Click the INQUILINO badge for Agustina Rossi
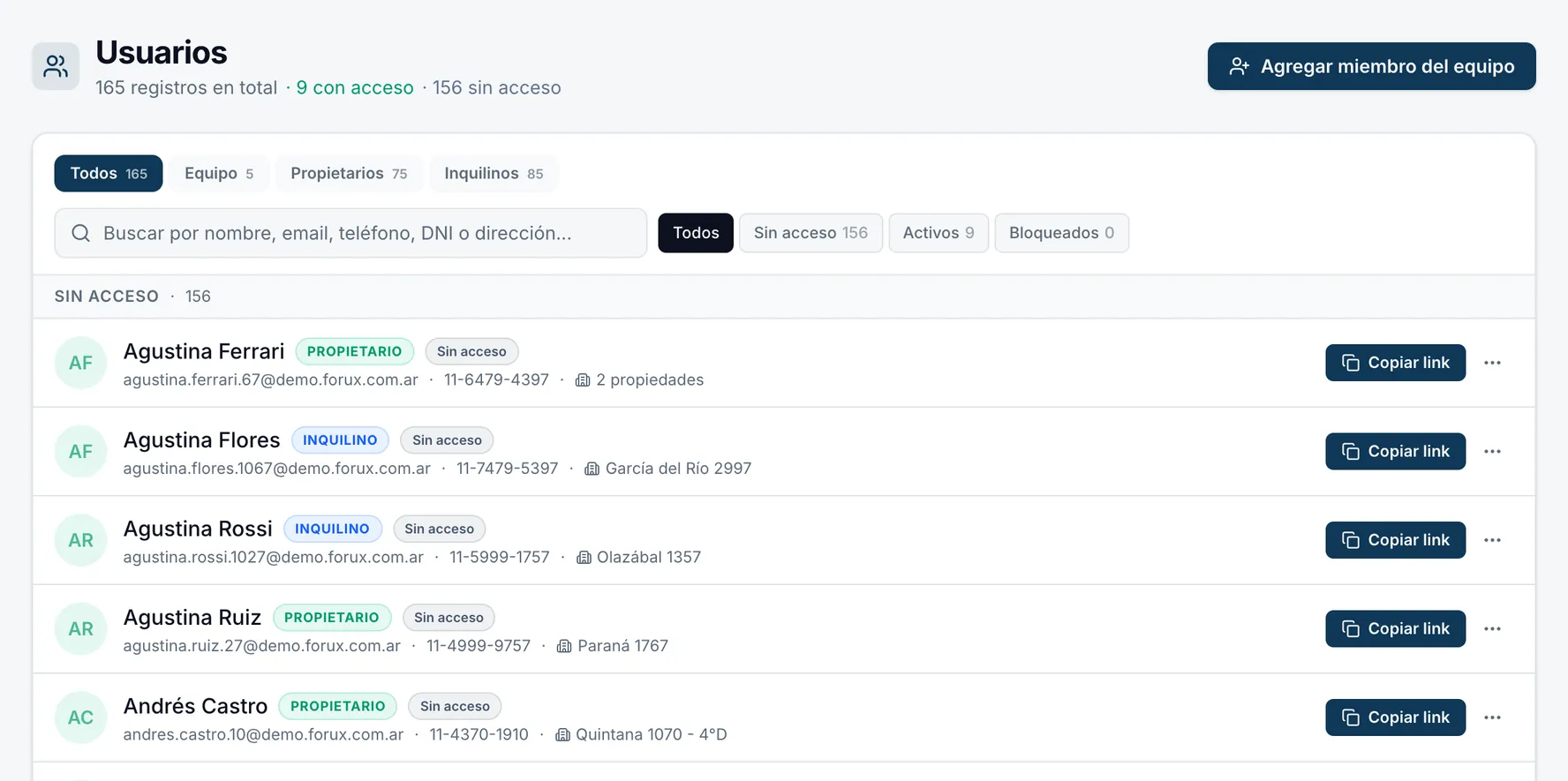Screen dimensions: 1568x781 332,529
